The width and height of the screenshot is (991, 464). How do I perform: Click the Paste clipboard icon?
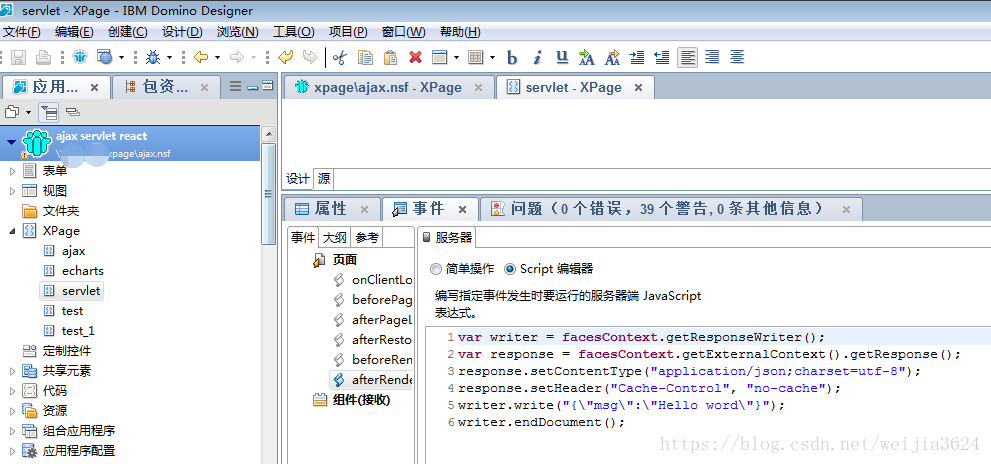point(391,58)
